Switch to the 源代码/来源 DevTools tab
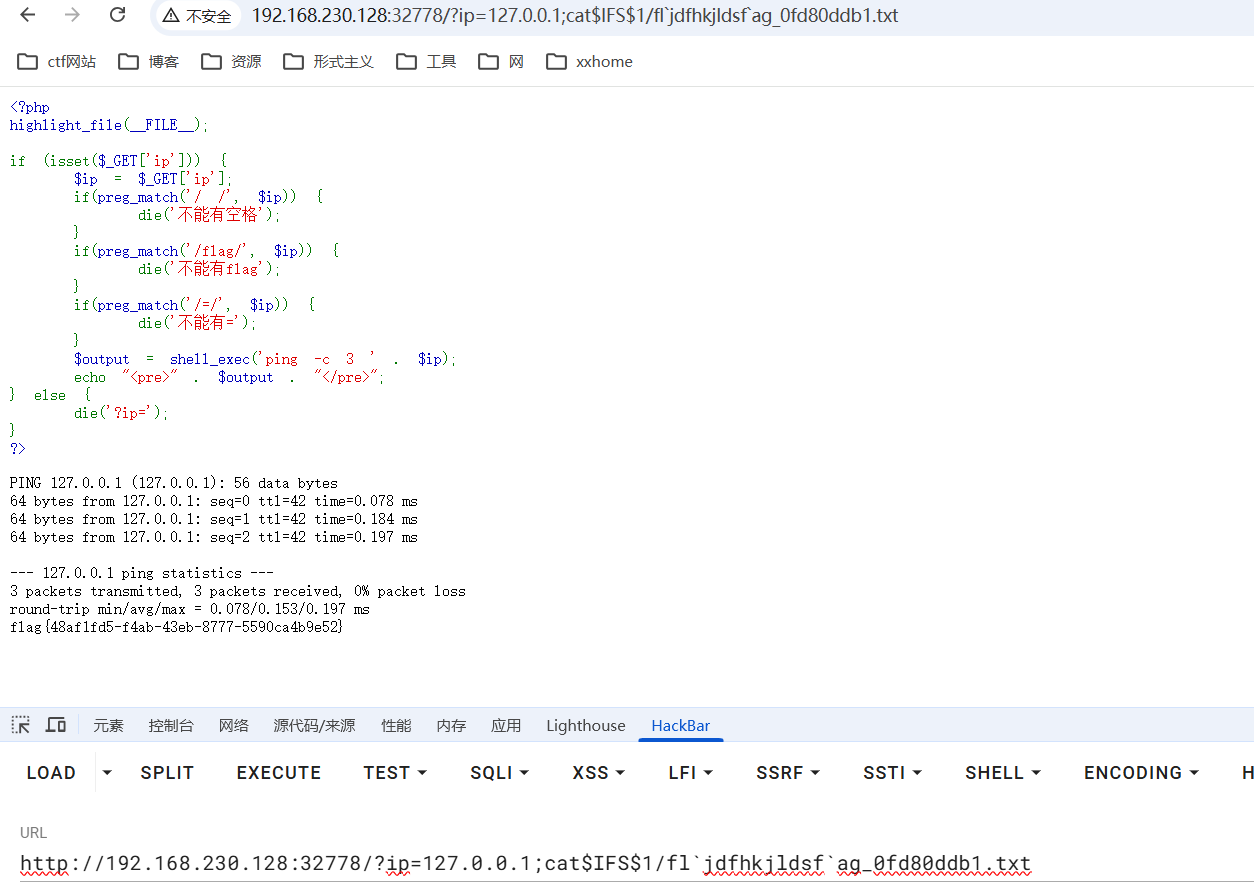This screenshot has width=1254, height=896. [x=314, y=726]
